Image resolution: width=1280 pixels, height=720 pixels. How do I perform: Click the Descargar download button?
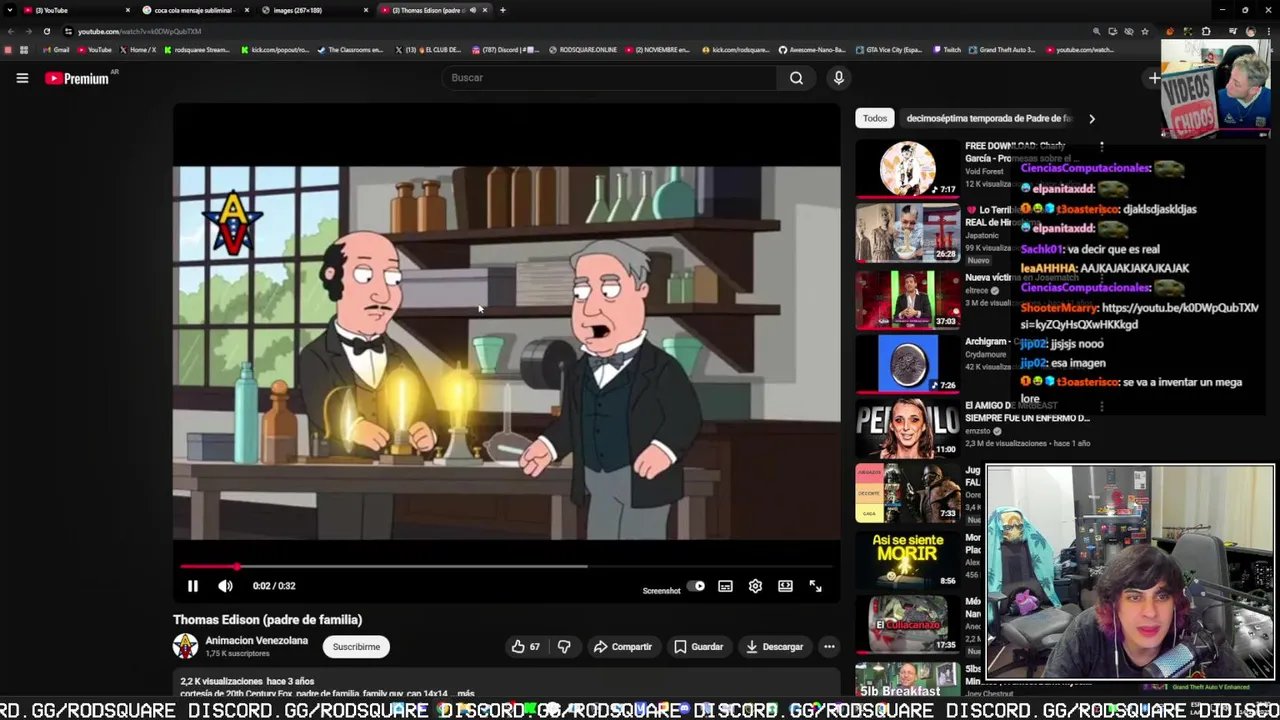coord(775,647)
